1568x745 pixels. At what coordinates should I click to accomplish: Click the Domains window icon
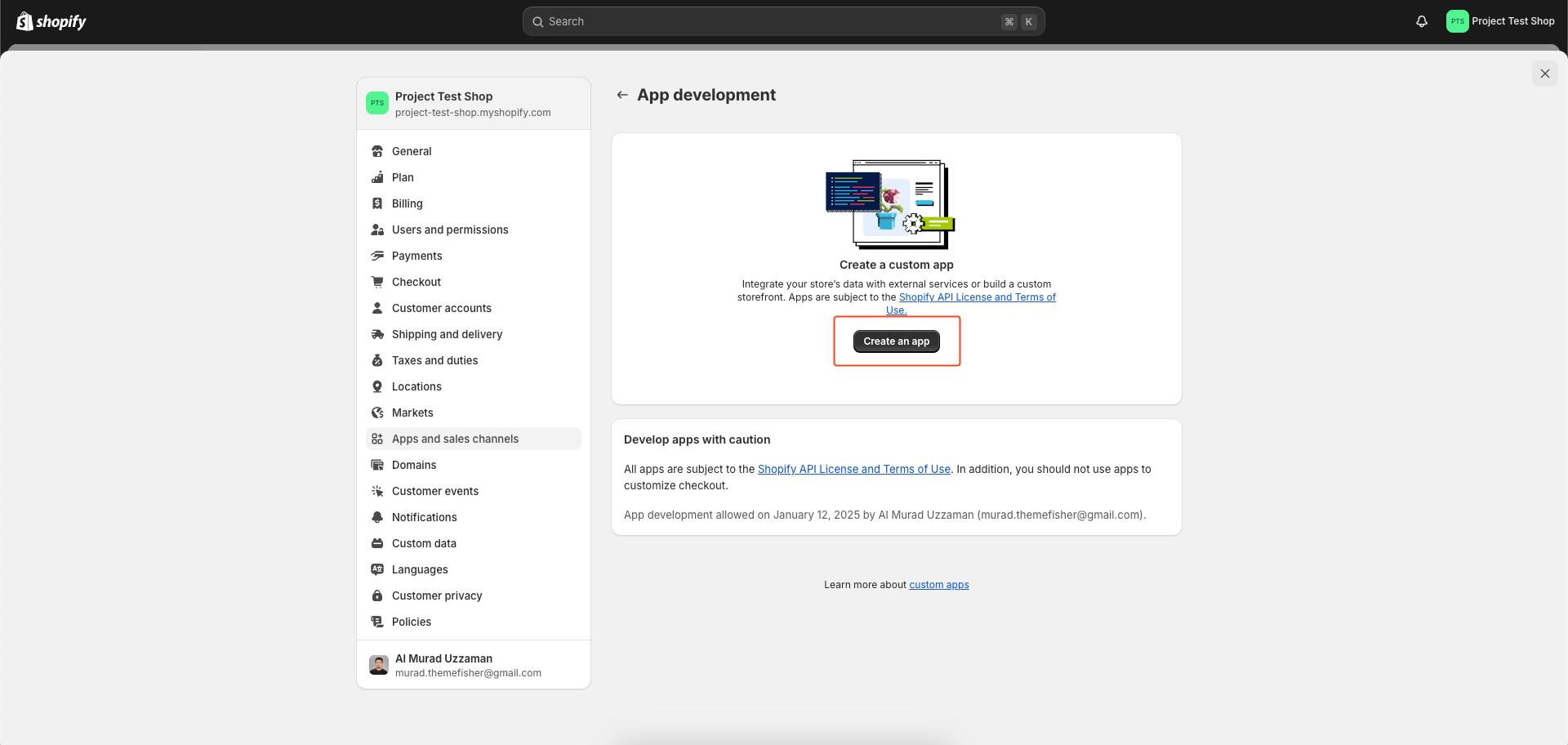click(377, 465)
